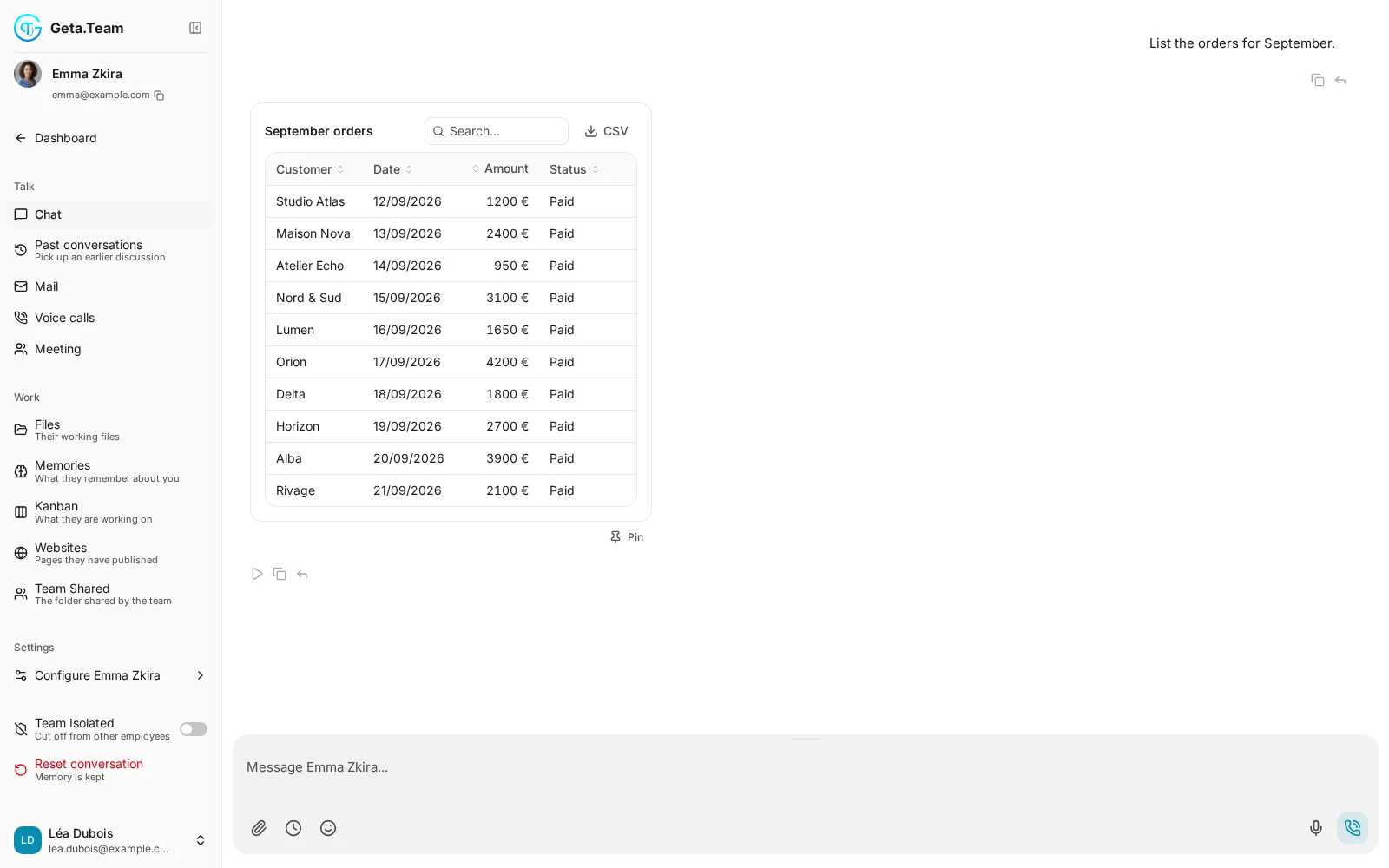Attach a file with paperclip icon
The height and width of the screenshot is (868, 1389).
(x=259, y=828)
